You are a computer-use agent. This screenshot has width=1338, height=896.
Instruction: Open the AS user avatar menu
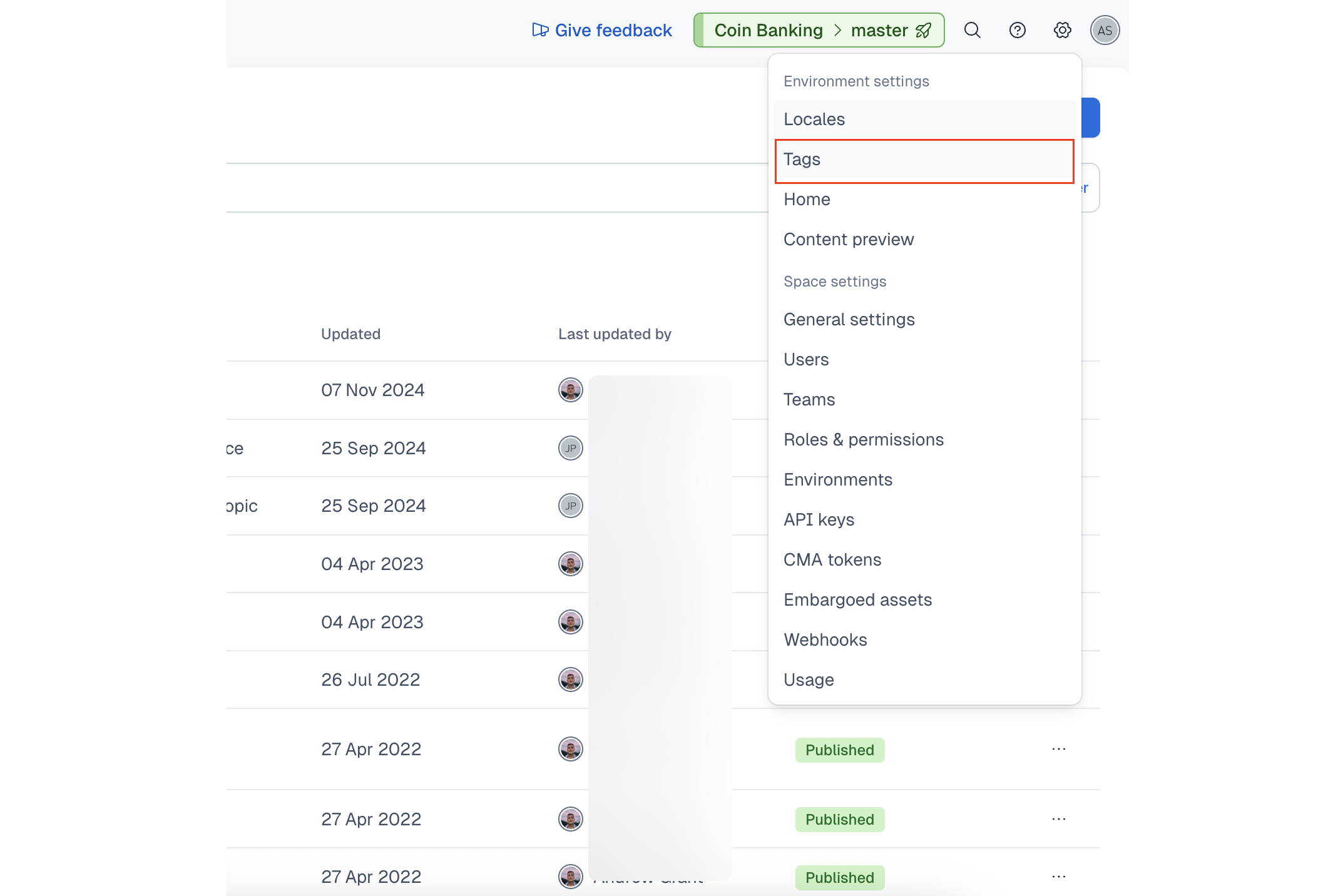1105,30
